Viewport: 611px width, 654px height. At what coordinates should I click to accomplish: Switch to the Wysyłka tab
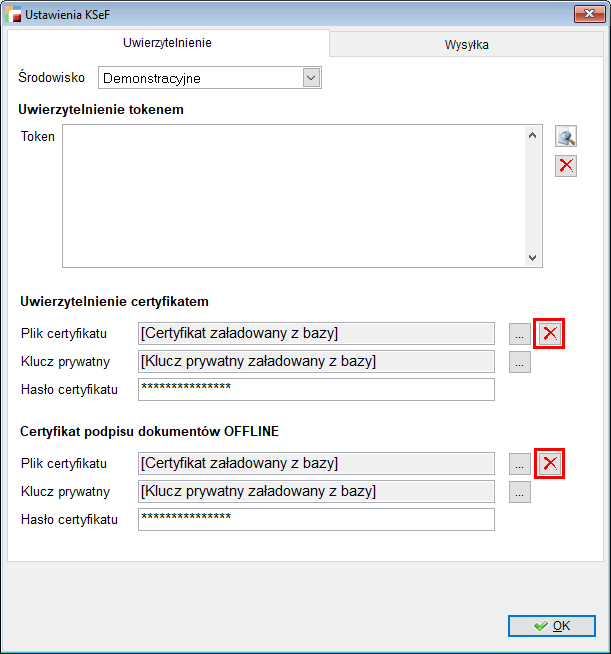coord(466,45)
